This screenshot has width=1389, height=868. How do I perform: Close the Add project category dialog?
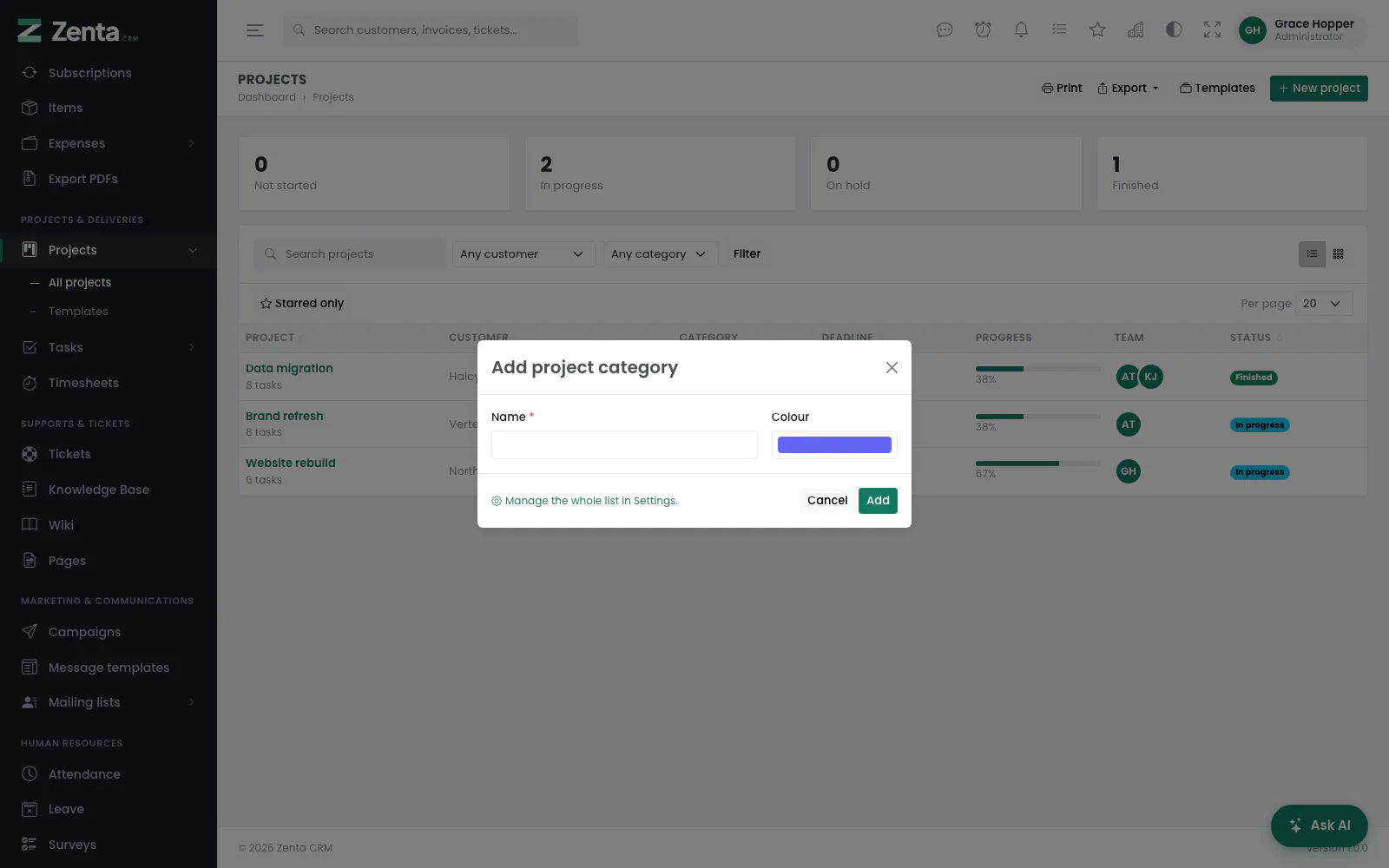click(x=892, y=368)
